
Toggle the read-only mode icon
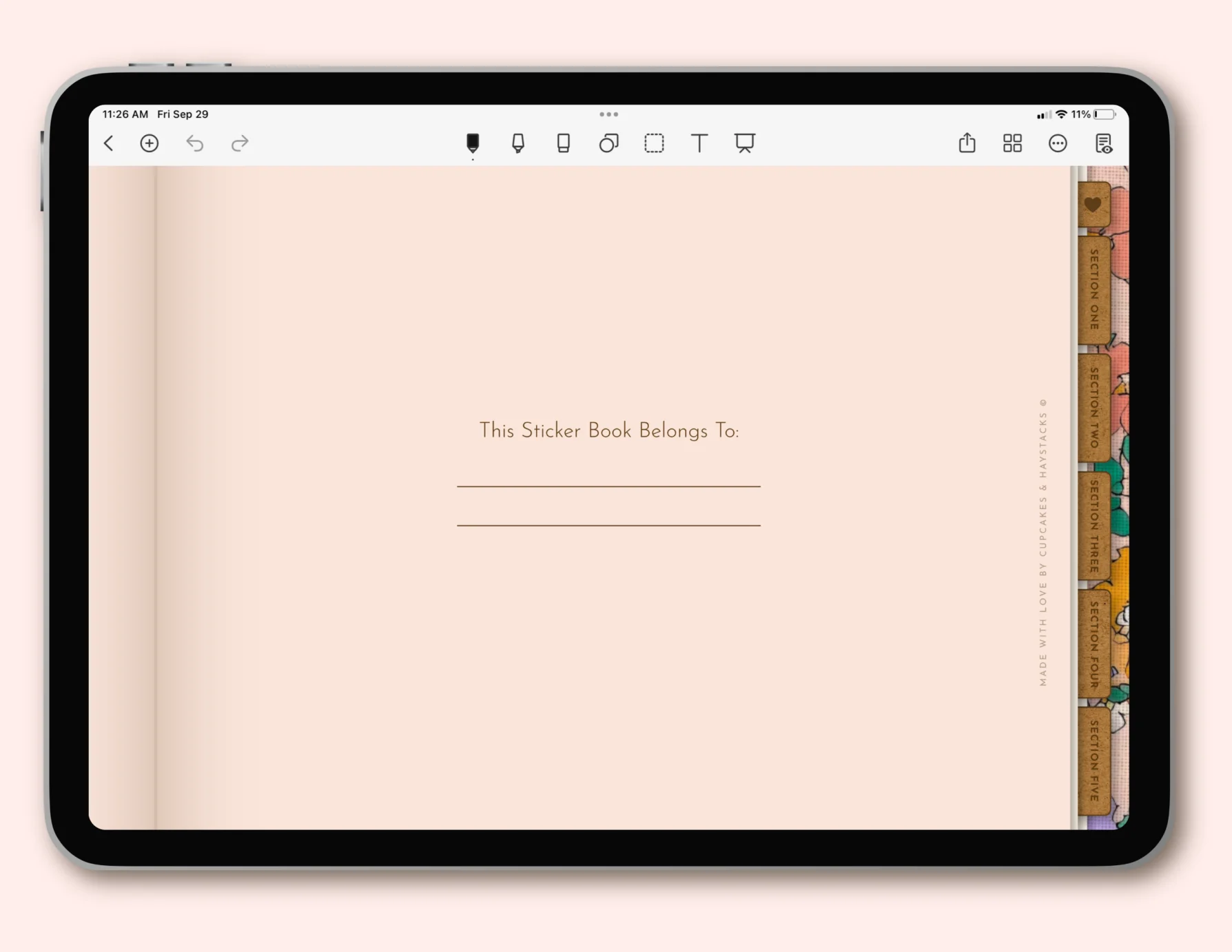pyautogui.click(x=1103, y=143)
